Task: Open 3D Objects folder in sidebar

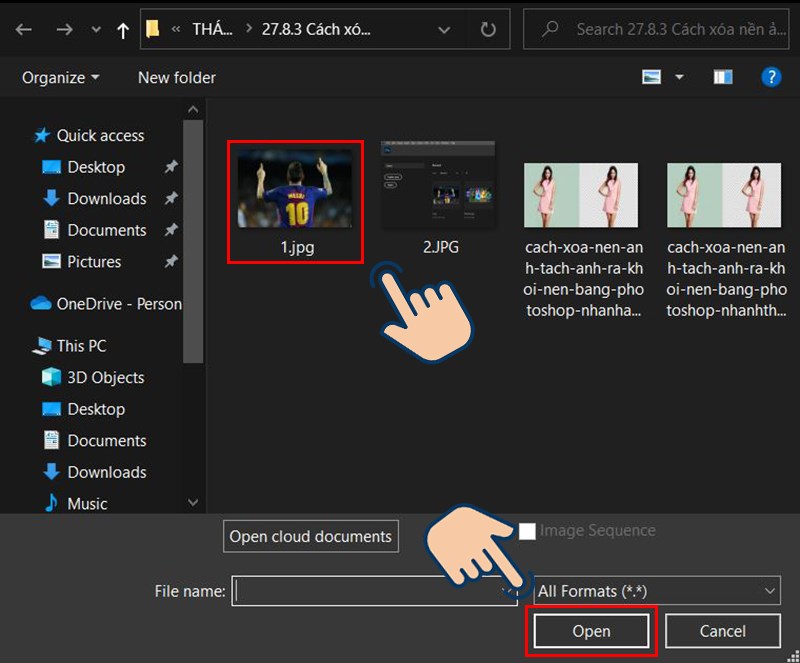Action: [105, 377]
